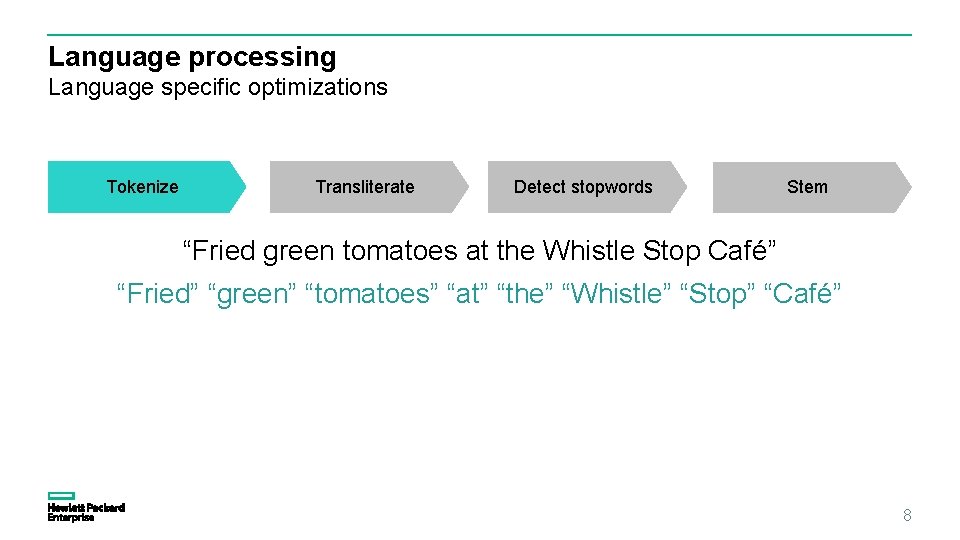The width and height of the screenshot is (960, 540).
Task: Click the green HPE rectangle logo icon
Action: 61,496
